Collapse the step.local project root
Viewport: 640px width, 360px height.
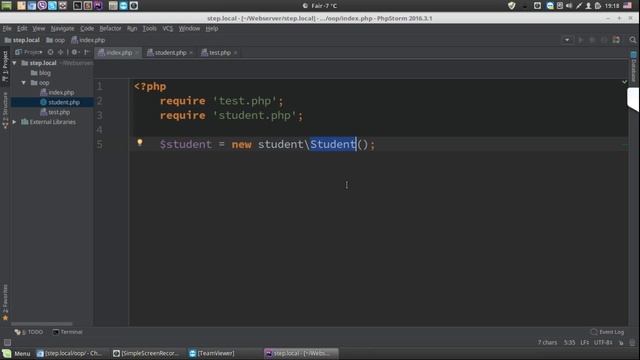(x=15, y=63)
